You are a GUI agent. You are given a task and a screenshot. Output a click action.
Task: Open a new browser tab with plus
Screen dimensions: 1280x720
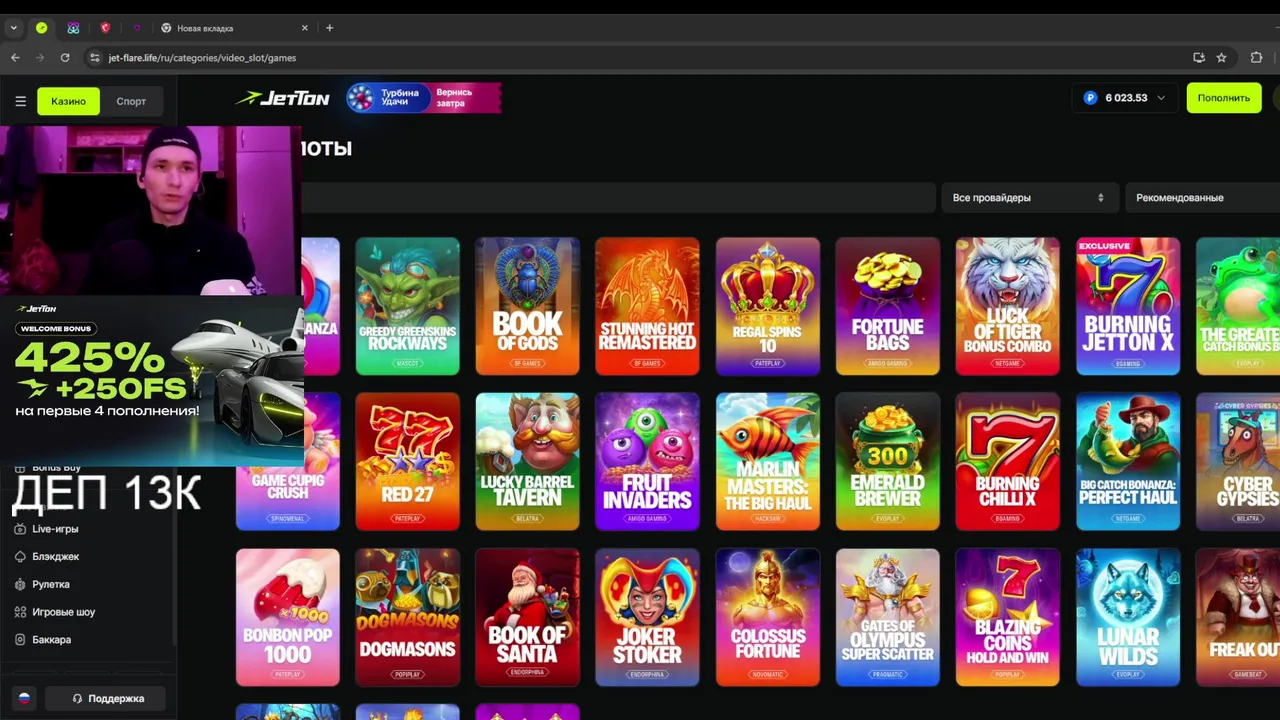point(329,28)
